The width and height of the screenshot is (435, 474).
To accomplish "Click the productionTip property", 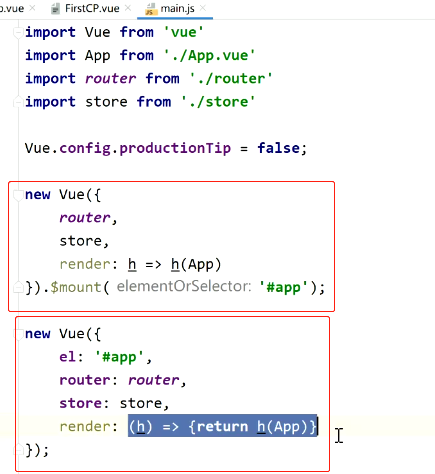I will click(x=175, y=148).
